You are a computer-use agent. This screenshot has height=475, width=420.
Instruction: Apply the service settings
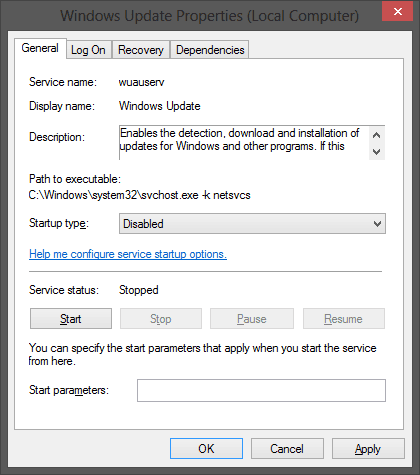point(368,449)
